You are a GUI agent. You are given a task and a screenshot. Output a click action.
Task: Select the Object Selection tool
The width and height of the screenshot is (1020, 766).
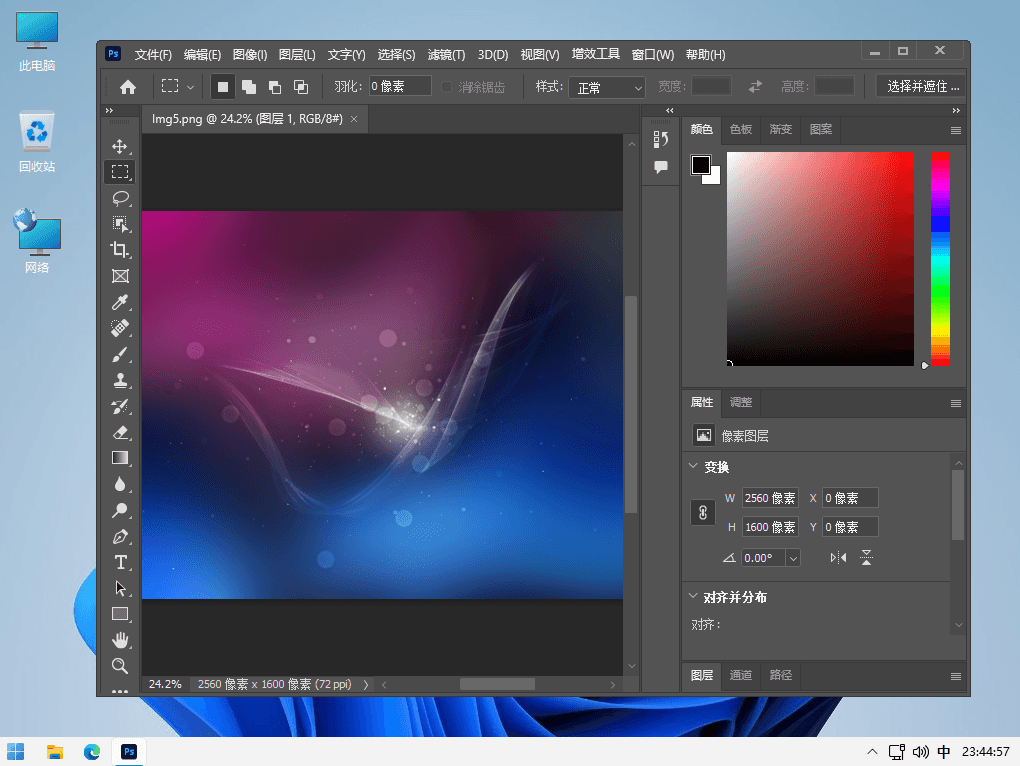point(120,224)
